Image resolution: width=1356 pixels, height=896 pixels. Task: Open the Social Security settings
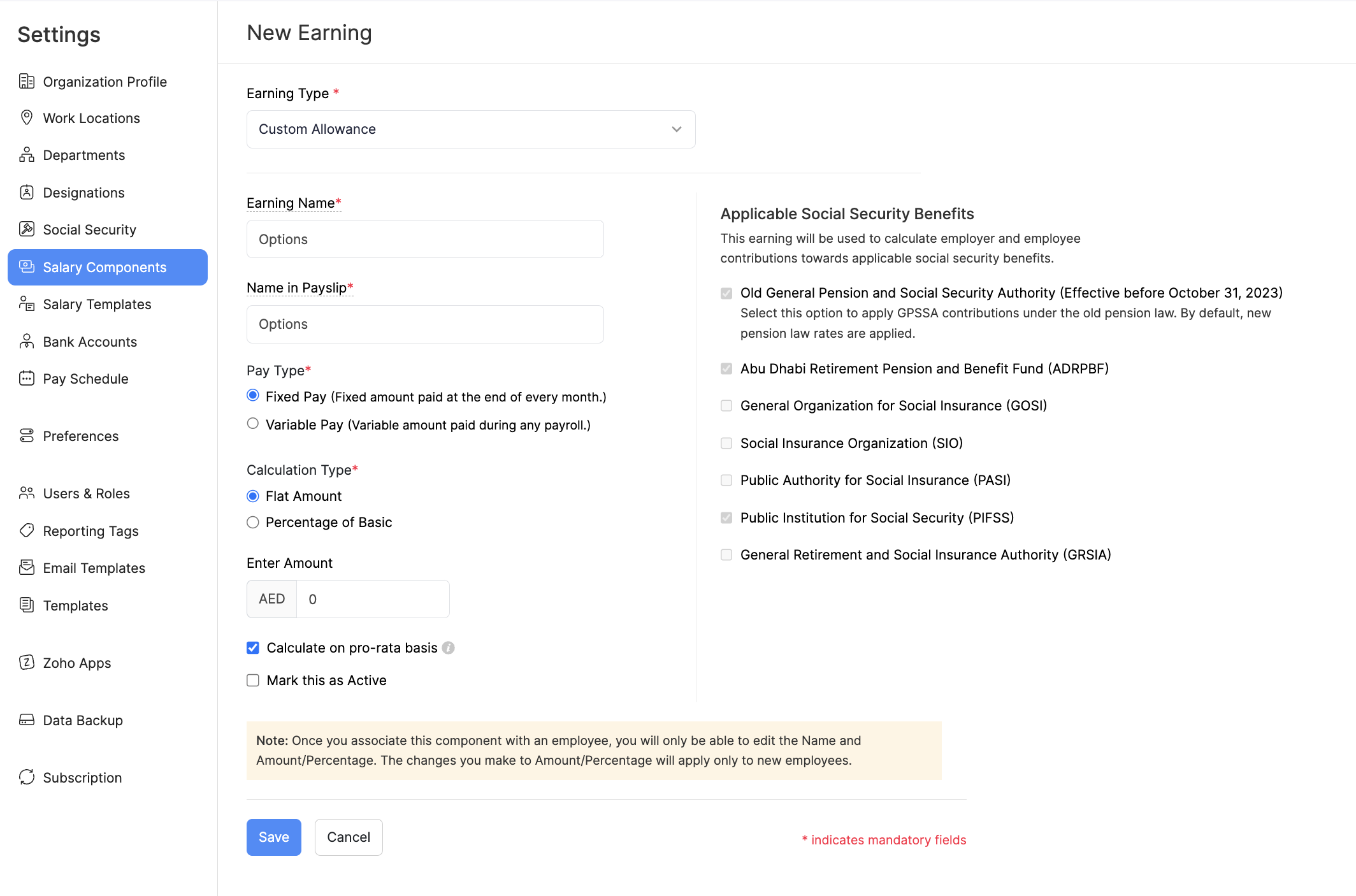pos(89,229)
